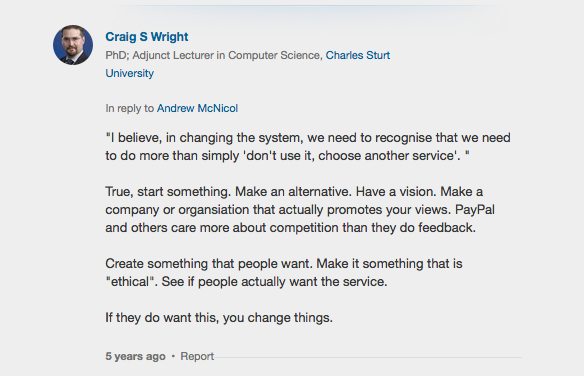Click the Craig S Wright author name
This screenshot has width=584, height=376.
pyautogui.click(x=147, y=37)
